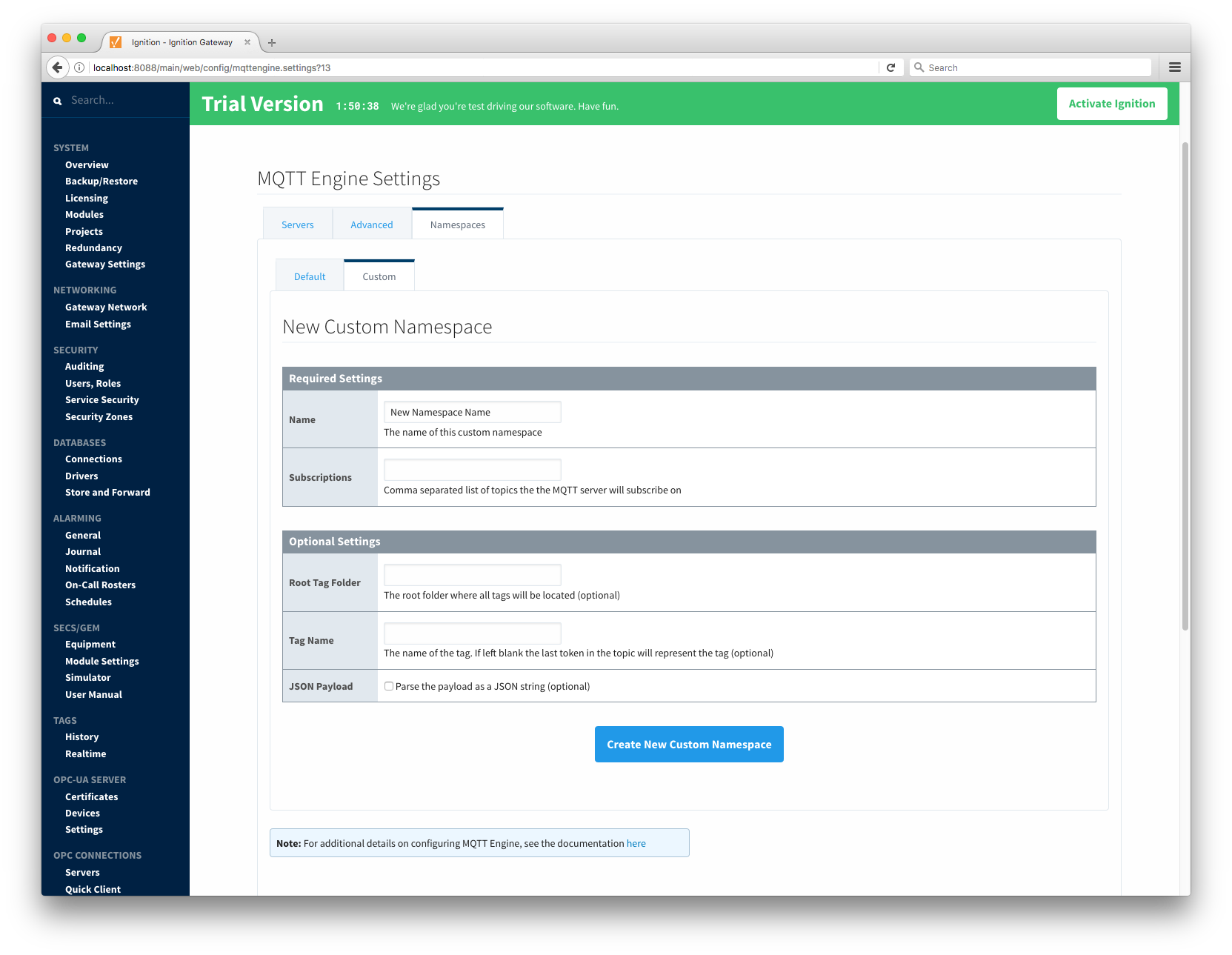Switch to the Advanced tab
1232x955 pixels.
point(372,224)
